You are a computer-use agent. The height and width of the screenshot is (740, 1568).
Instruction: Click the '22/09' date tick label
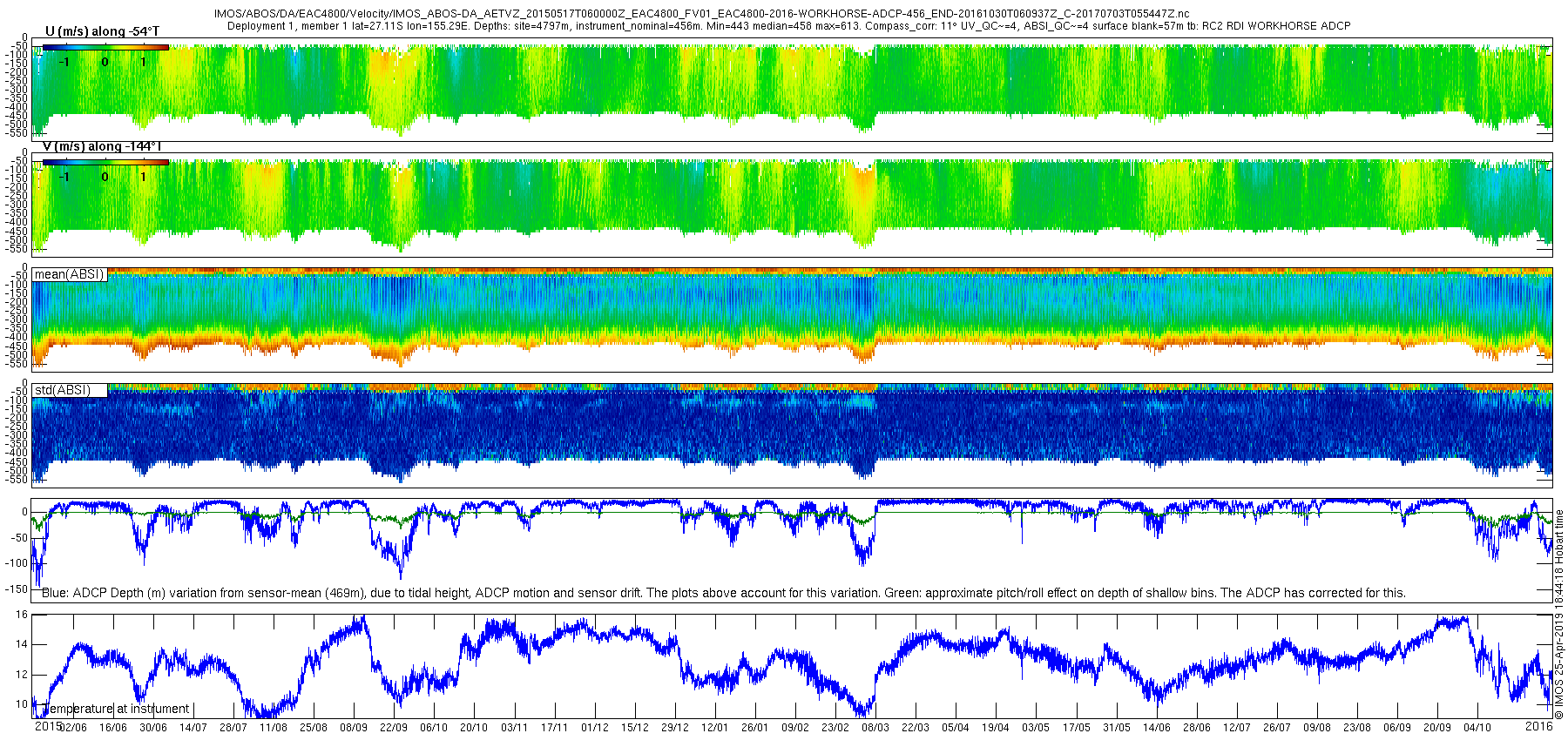[x=394, y=728]
